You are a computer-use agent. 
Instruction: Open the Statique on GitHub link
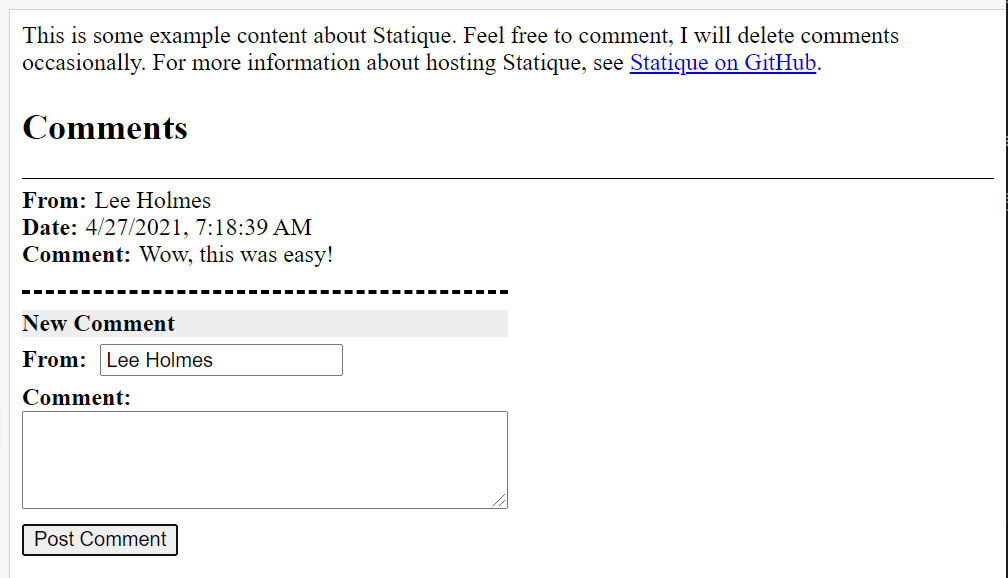723,63
